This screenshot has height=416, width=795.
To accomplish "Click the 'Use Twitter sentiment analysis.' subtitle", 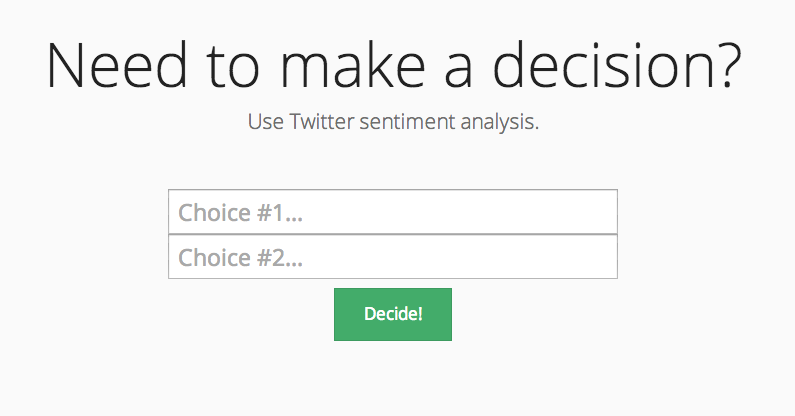I will coord(393,122).
